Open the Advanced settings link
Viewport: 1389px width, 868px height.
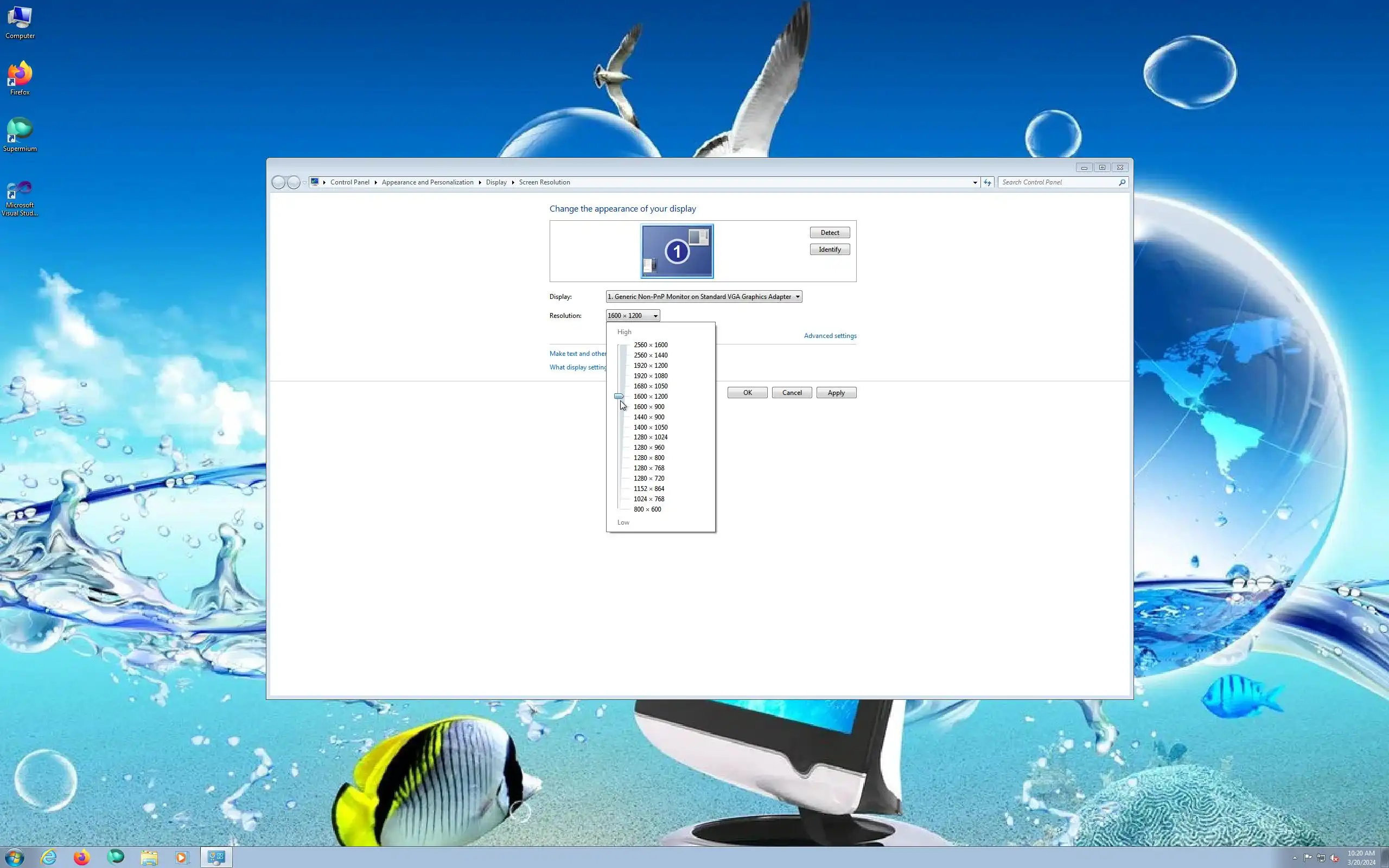pos(830,336)
